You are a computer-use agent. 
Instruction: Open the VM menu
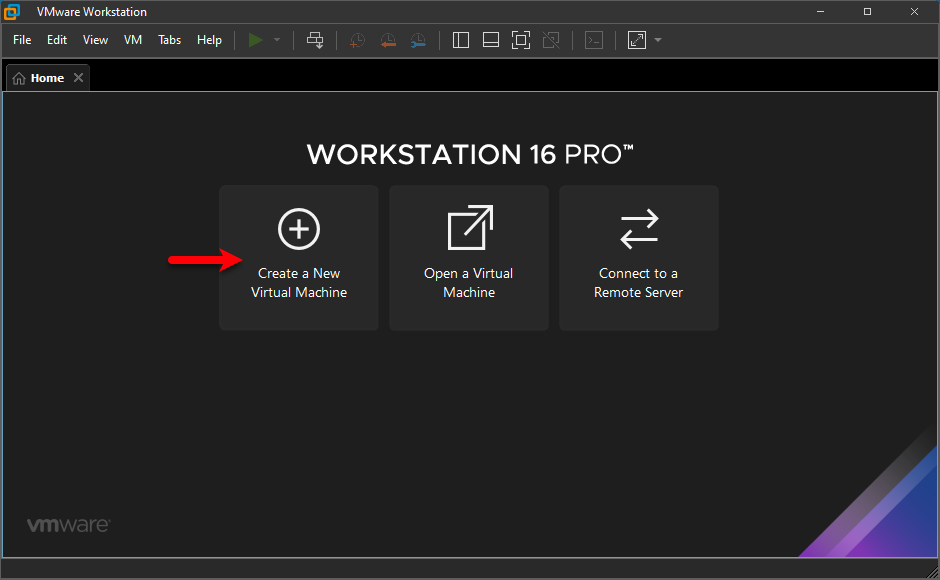[x=133, y=40]
